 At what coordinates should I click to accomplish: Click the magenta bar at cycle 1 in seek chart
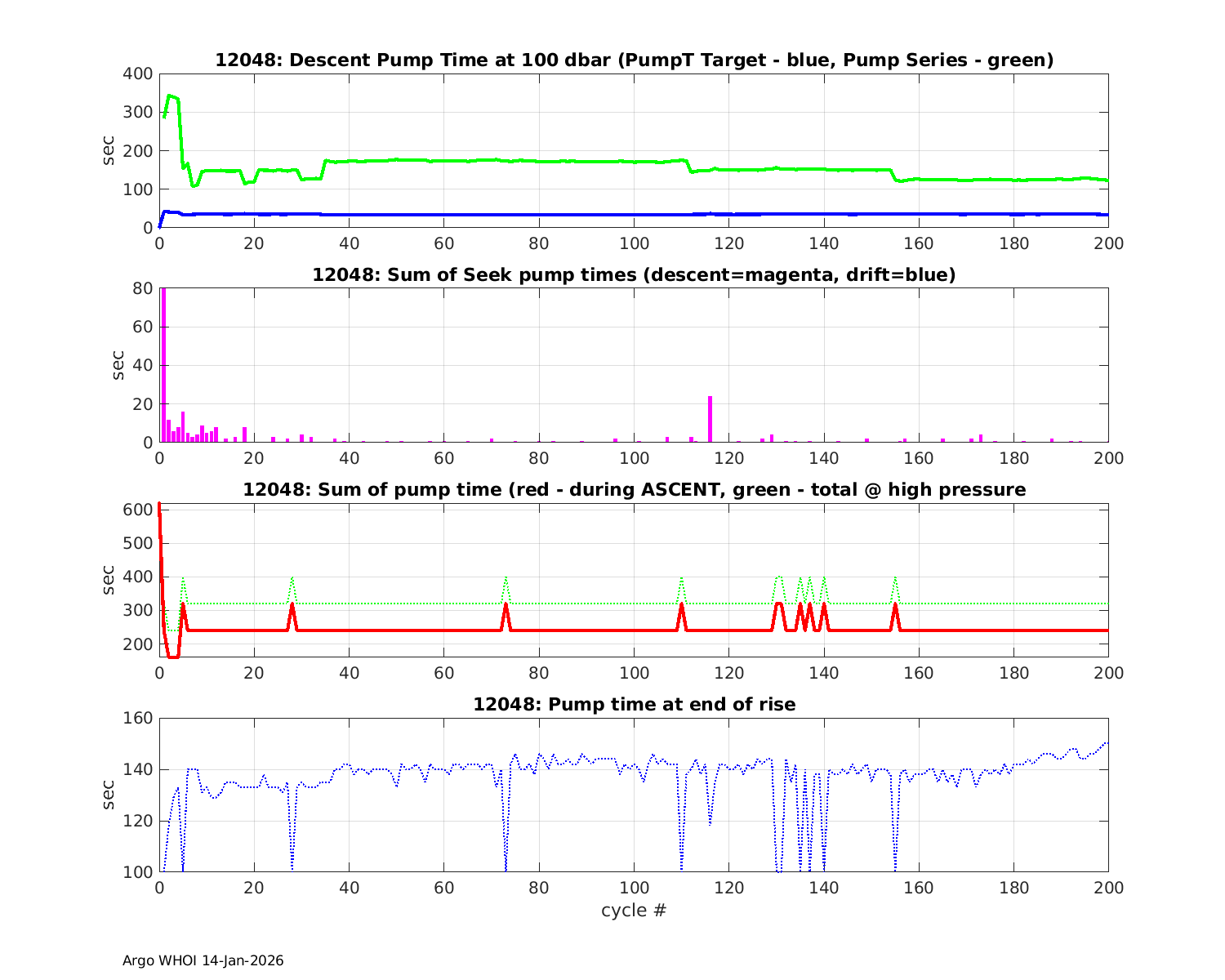tap(163, 367)
